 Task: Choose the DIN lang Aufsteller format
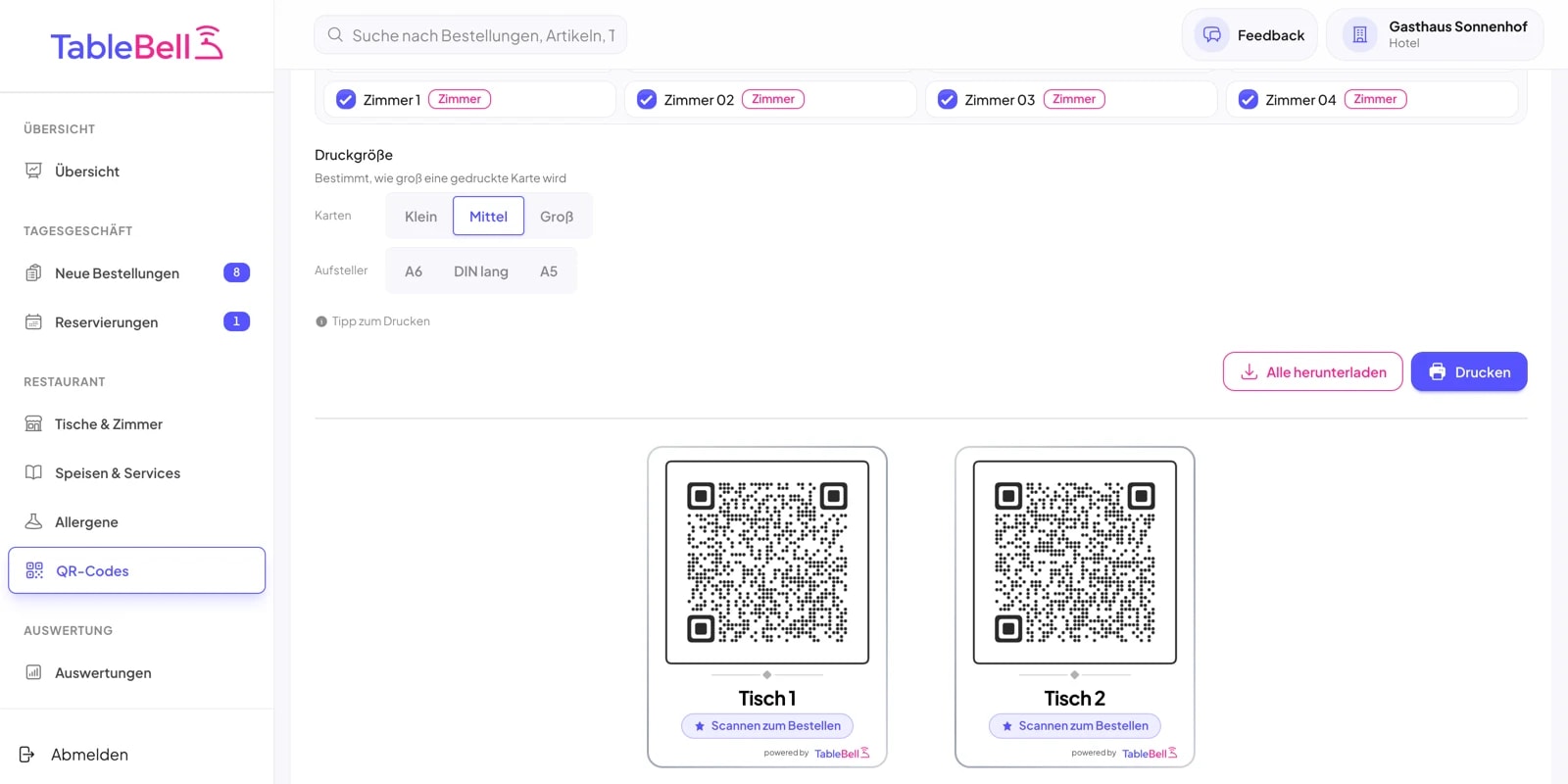tap(481, 271)
